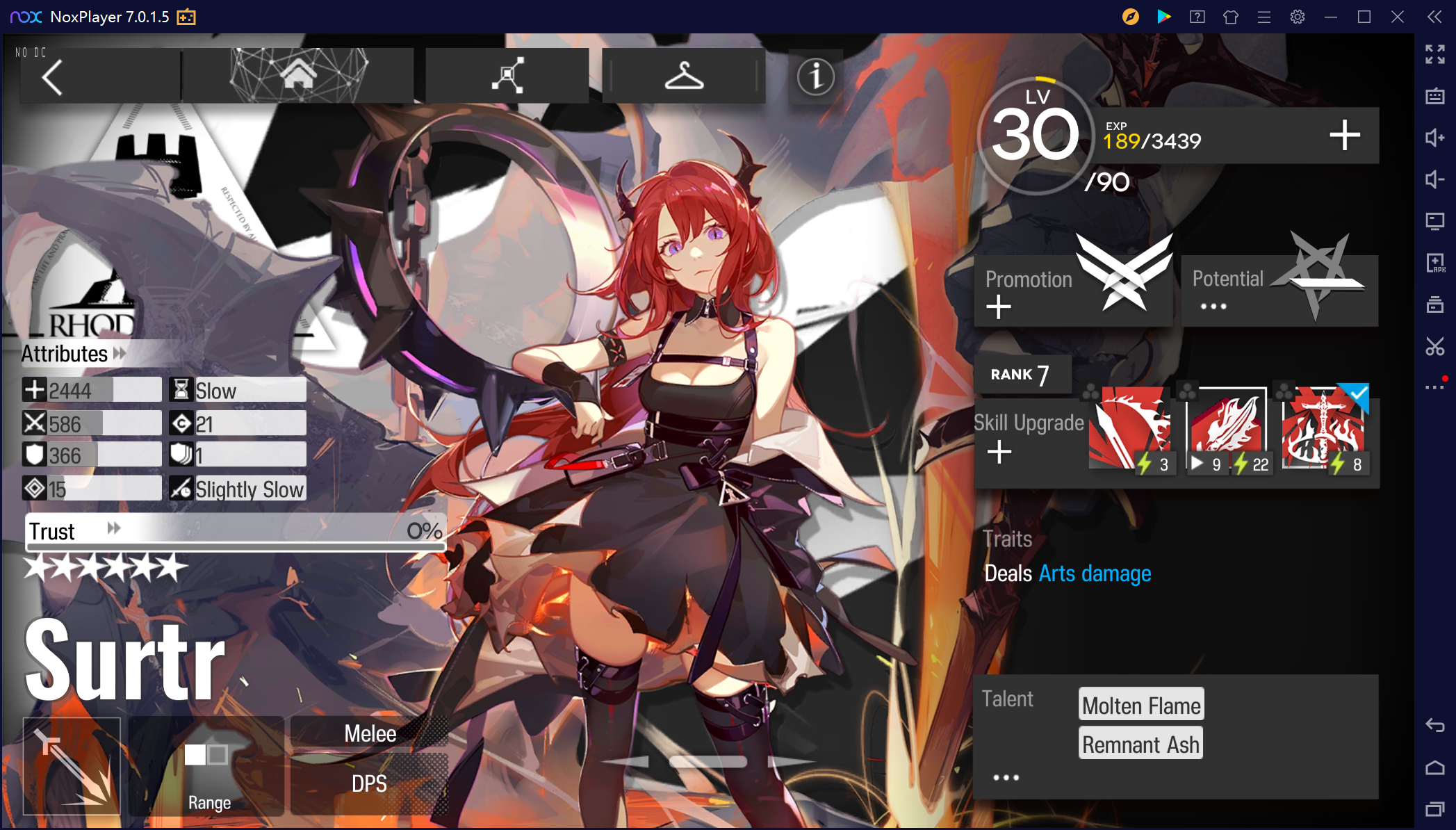Screen dimensions: 1456x830
Task: Switch to the previous operator arrow
Action: point(626,762)
